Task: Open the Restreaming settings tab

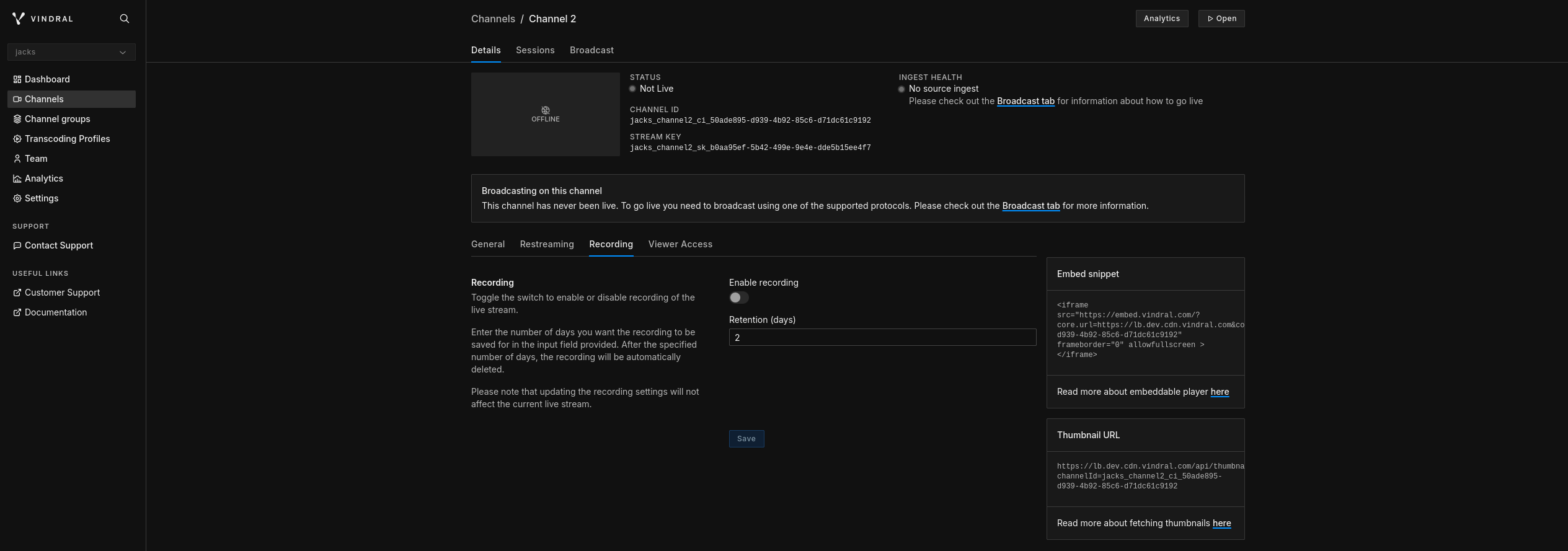Action: point(547,244)
